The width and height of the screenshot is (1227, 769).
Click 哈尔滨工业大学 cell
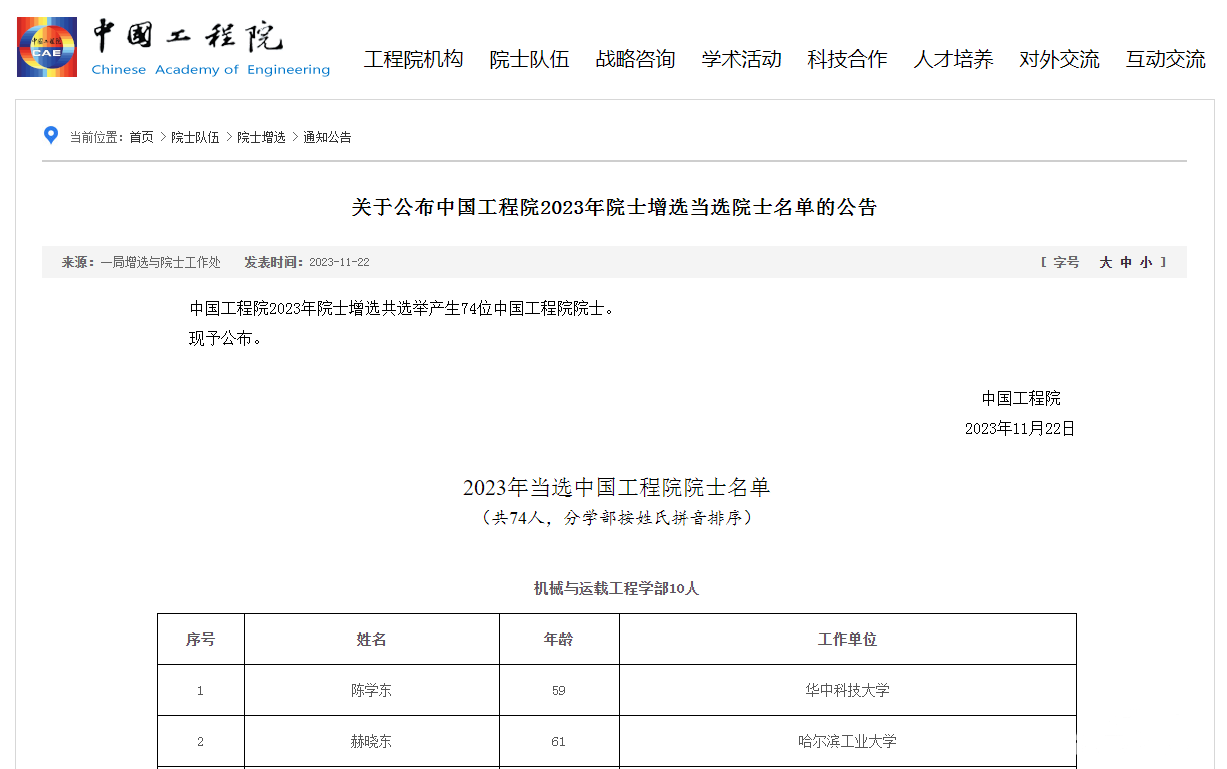(x=848, y=741)
